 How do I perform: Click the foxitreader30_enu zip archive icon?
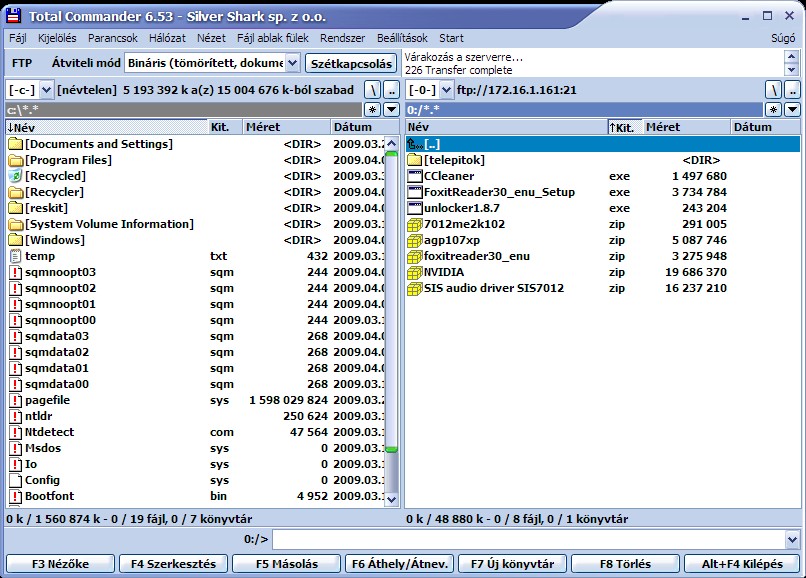414,256
